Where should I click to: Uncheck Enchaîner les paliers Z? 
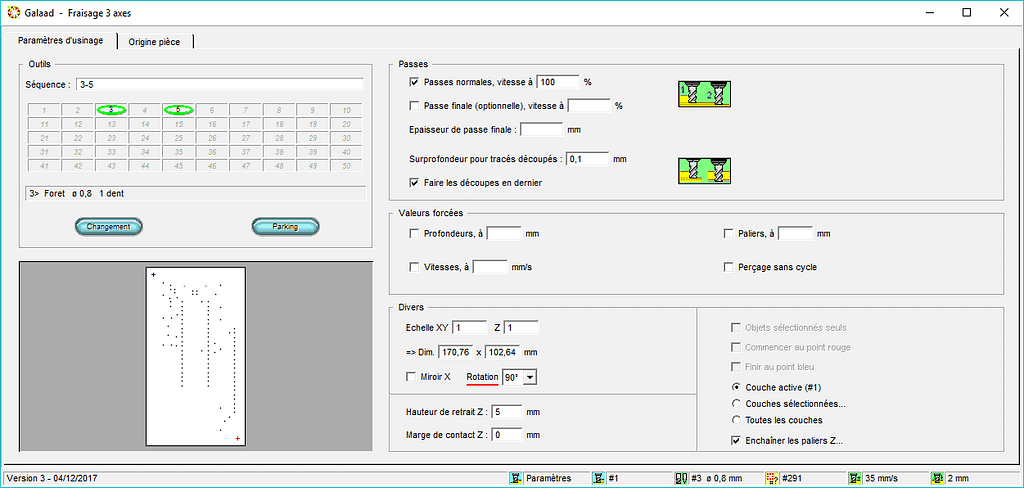point(736,441)
